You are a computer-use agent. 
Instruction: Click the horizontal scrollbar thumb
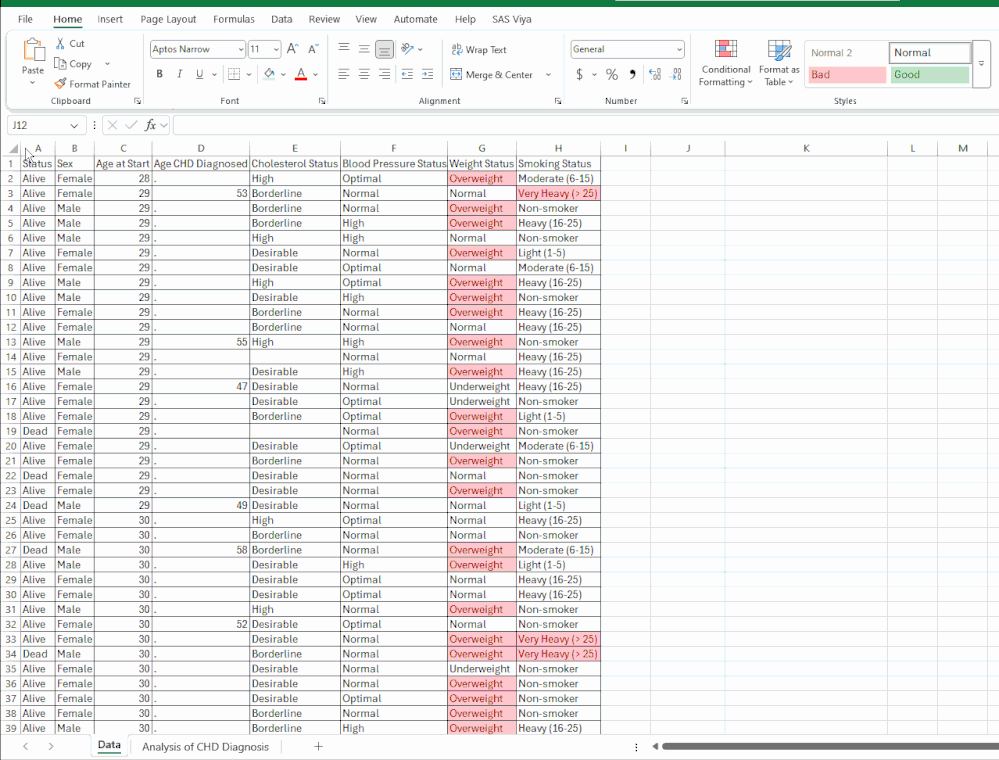[830, 746]
